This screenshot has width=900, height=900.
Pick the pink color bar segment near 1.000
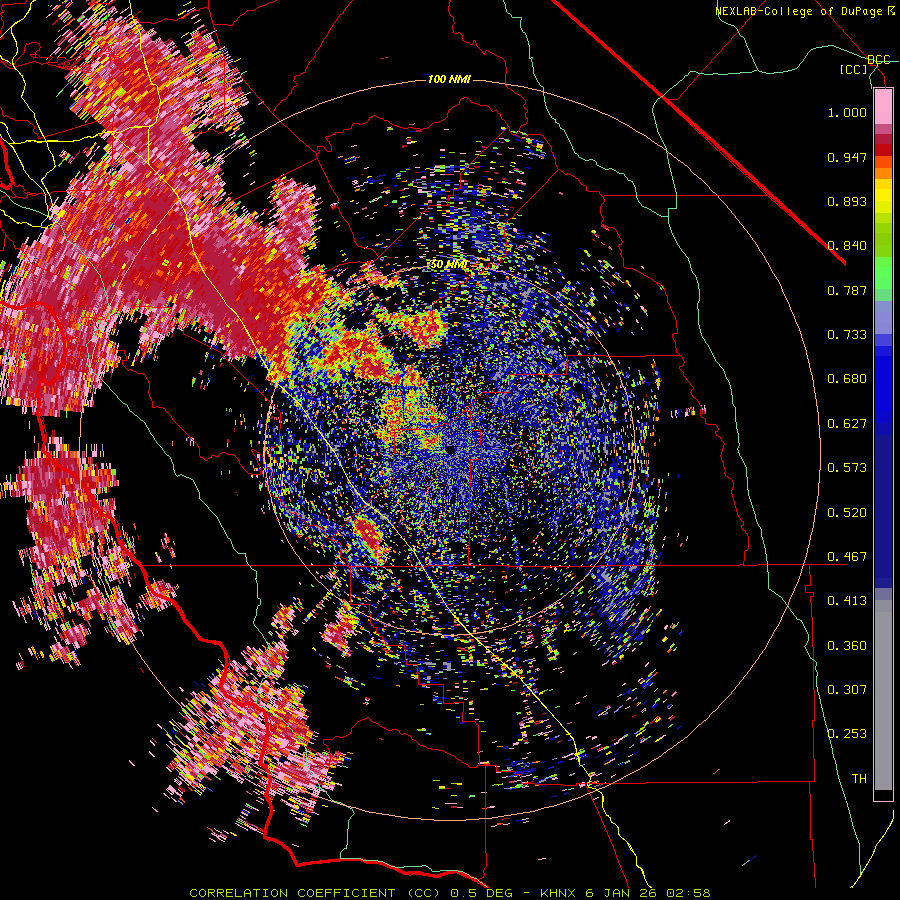883,107
